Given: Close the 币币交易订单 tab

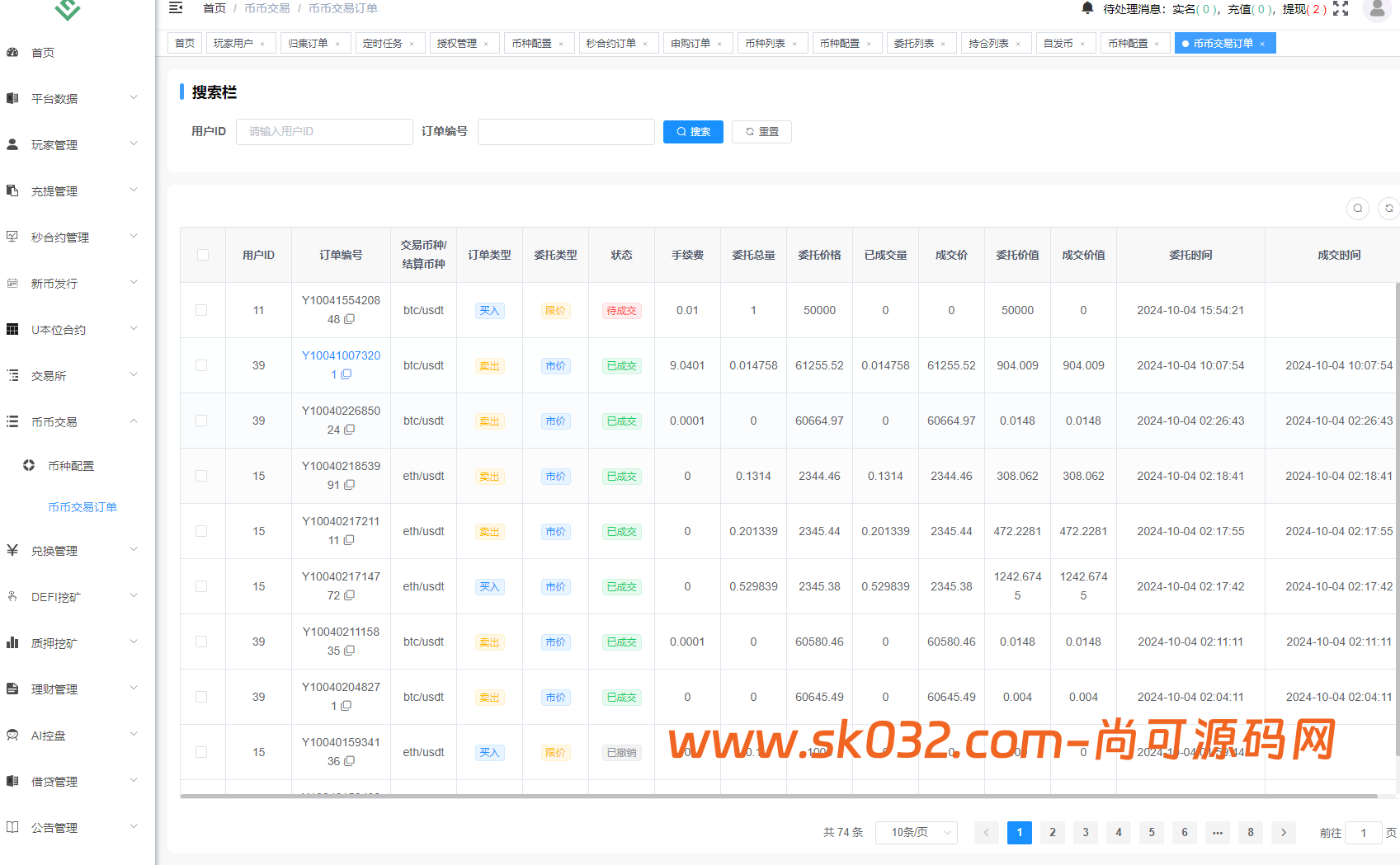Looking at the screenshot, I should point(1262,44).
